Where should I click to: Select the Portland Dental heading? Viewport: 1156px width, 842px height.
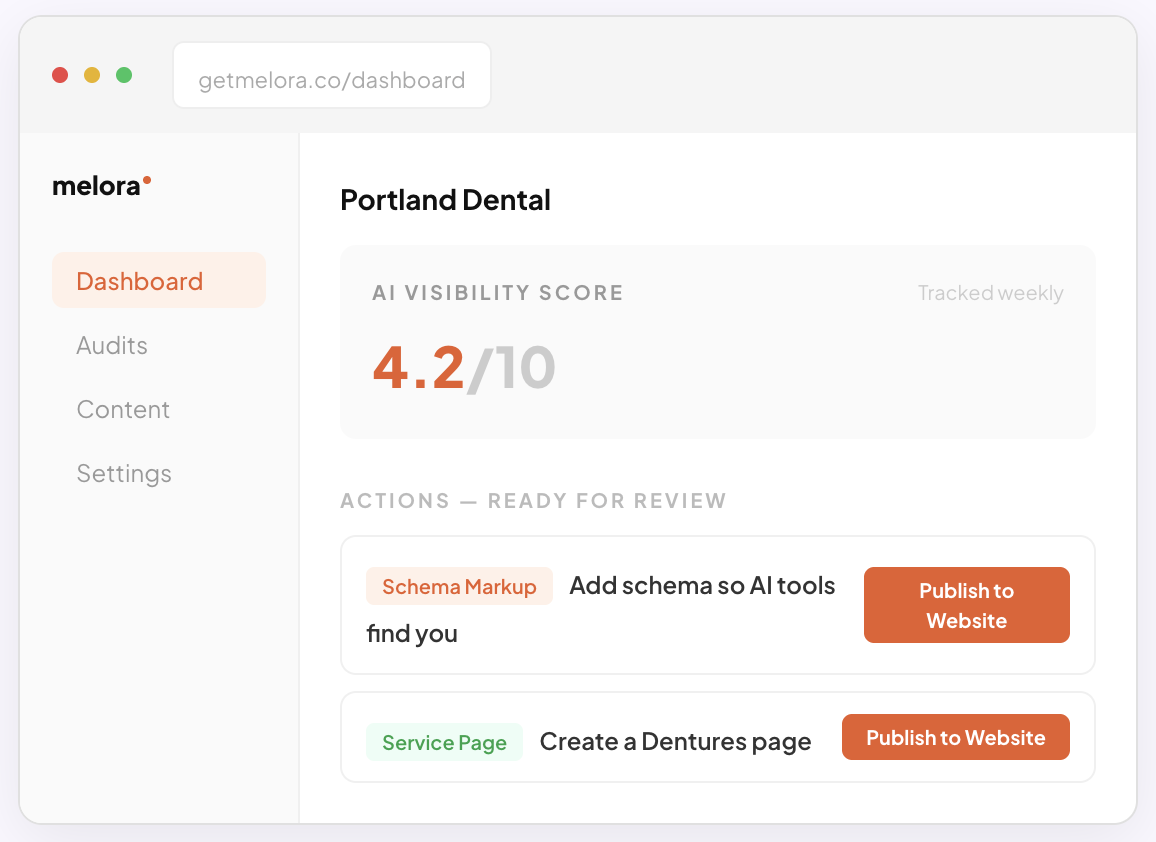[445, 200]
